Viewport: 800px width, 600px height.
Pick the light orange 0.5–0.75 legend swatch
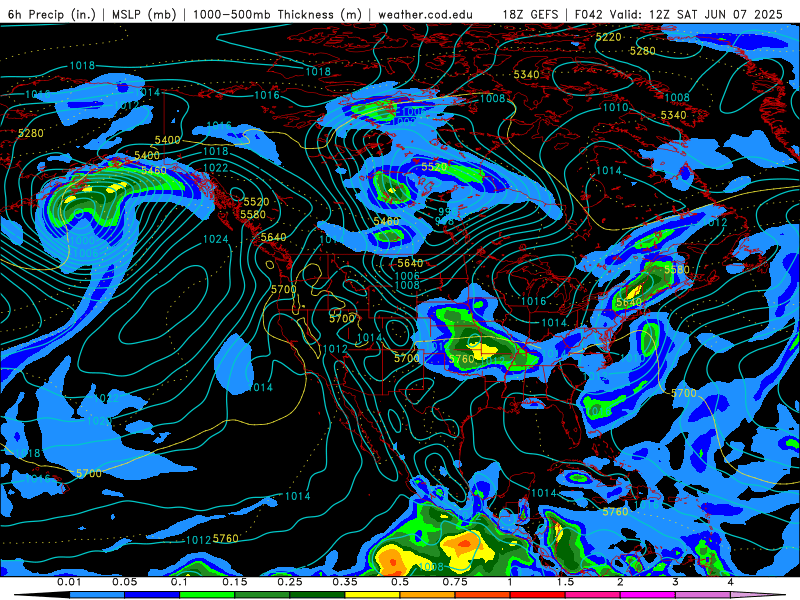[x=428, y=595]
